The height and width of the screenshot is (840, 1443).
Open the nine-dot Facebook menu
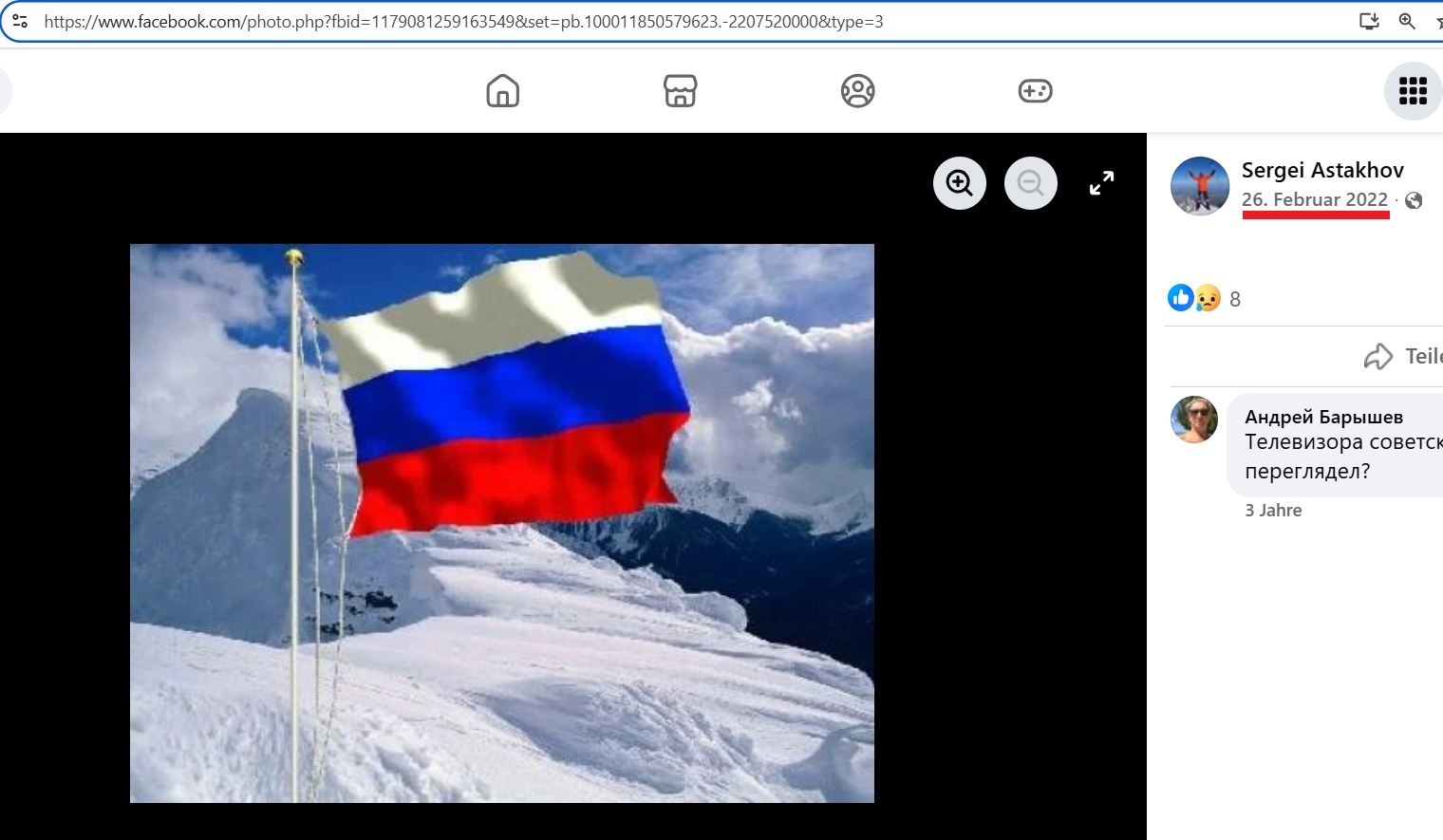[x=1413, y=91]
